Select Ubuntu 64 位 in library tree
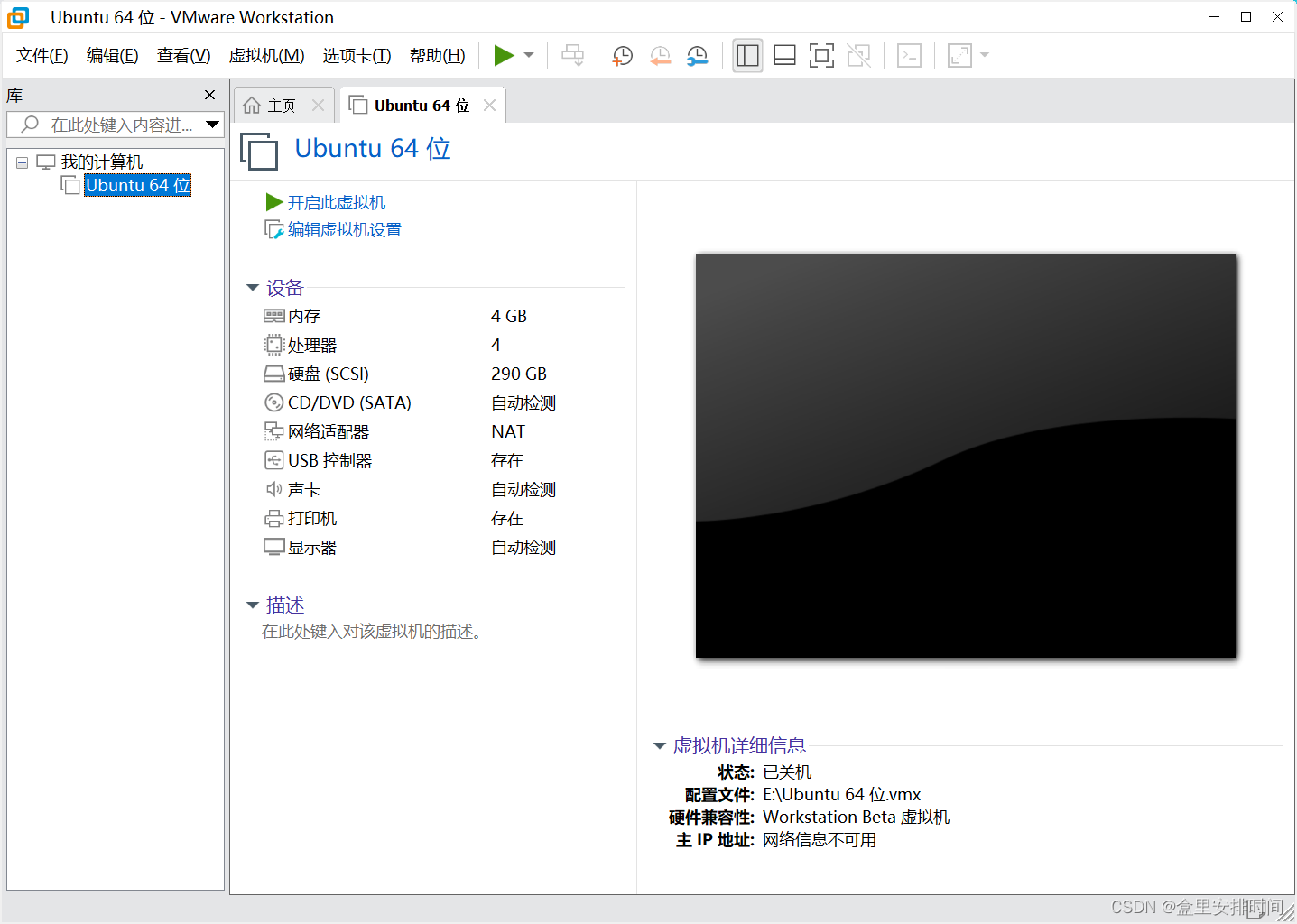The height and width of the screenshot is (924, 1297). [x=138, y=185]
